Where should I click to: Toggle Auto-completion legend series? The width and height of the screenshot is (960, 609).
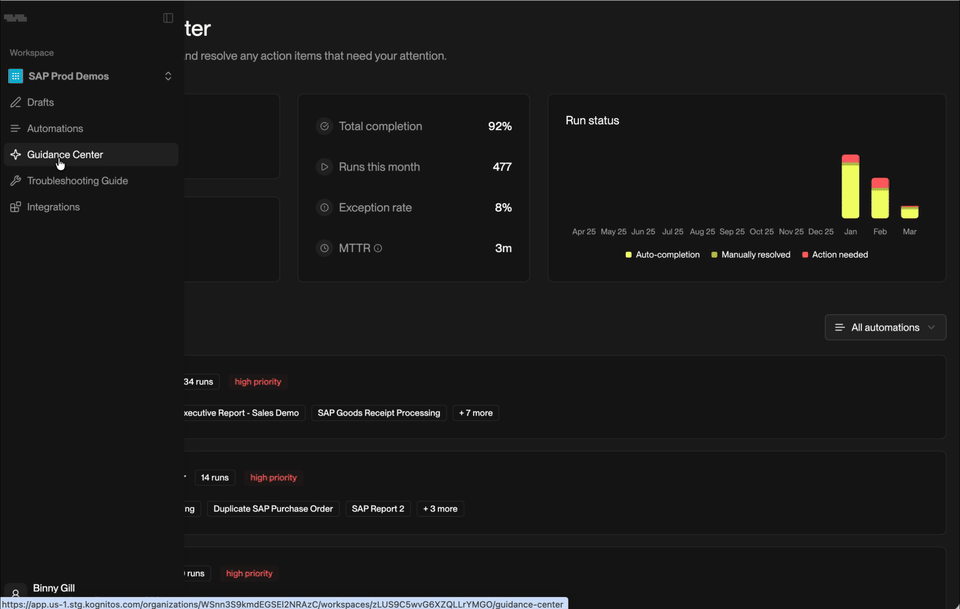[x=662, y=255]
